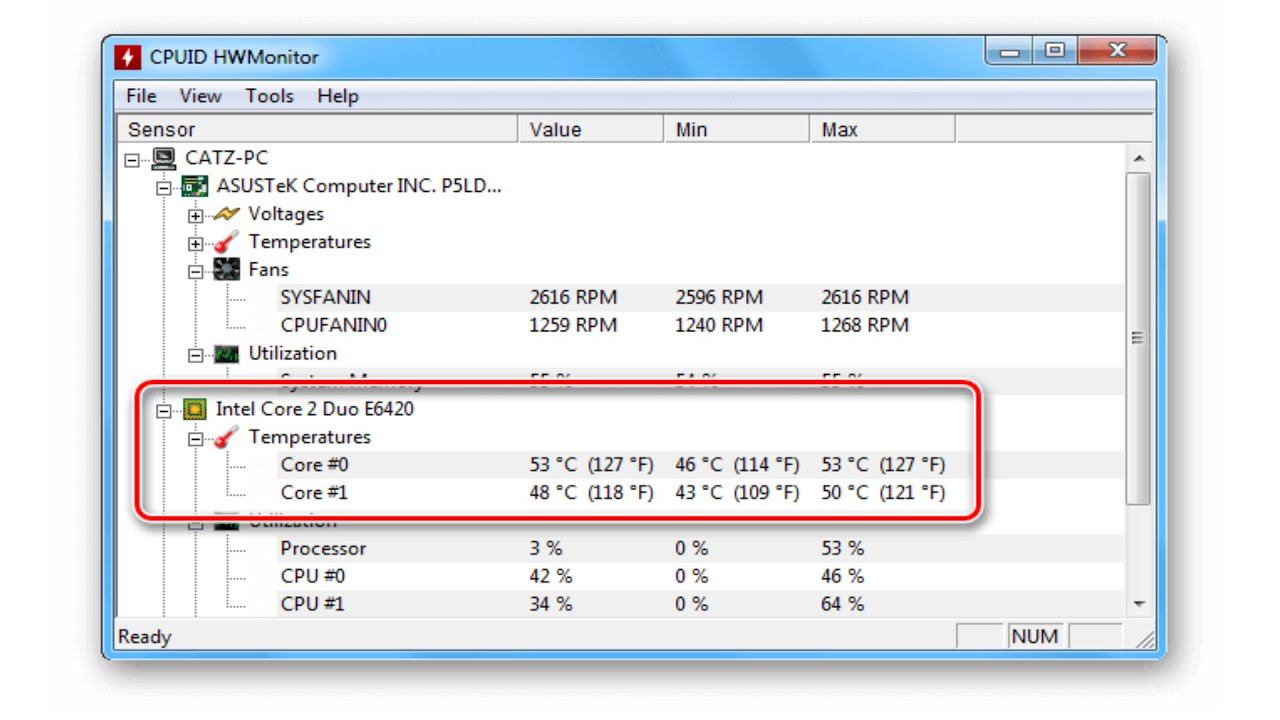Collapse the Intel Core 2 Duo E6420 node

[165, 410]
